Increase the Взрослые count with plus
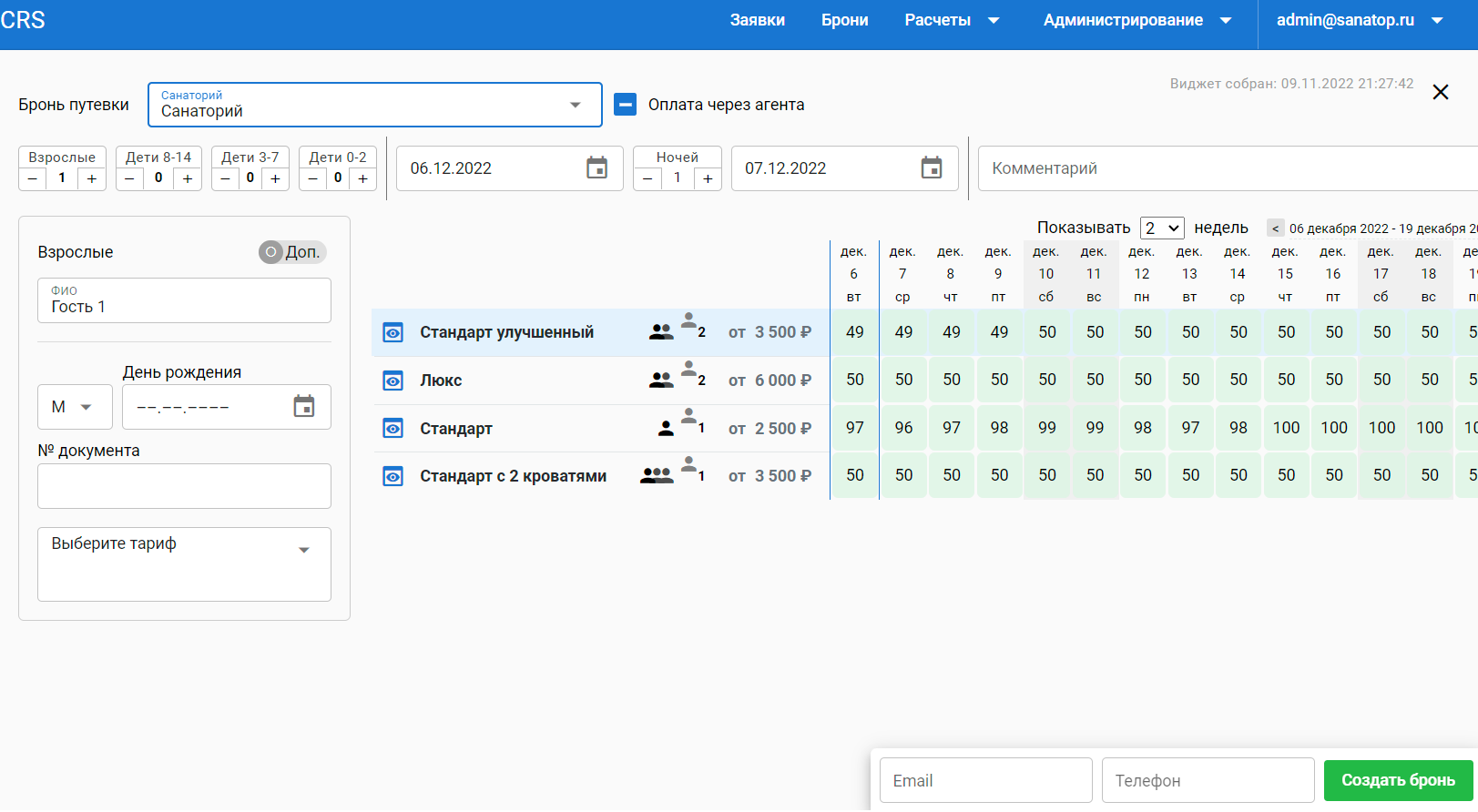1478x812 pixels. point(91,178)
